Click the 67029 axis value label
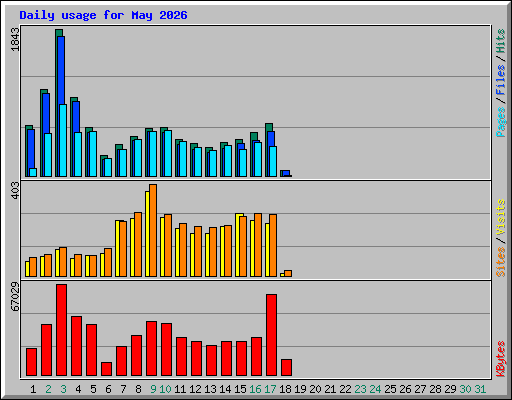The height and width of the screenshot is (400, 512). click(x=15, y=297)
